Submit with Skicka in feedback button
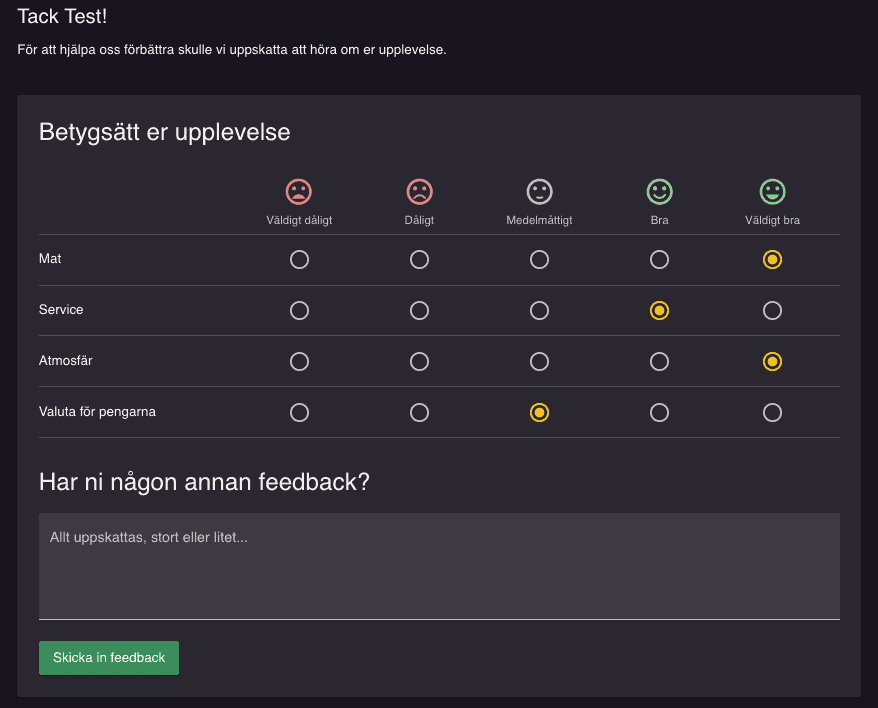This screenshot has height=708, width=878. tap(109, 658)
